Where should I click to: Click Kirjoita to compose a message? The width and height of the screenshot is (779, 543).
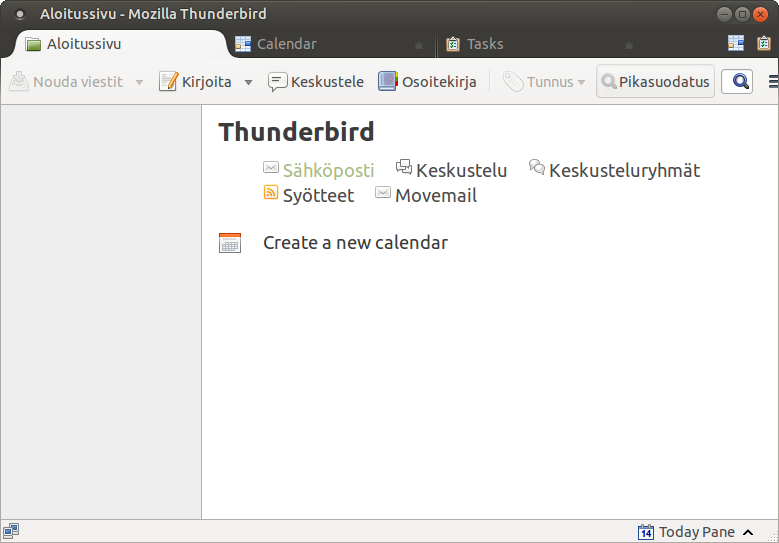click(195, 81)
